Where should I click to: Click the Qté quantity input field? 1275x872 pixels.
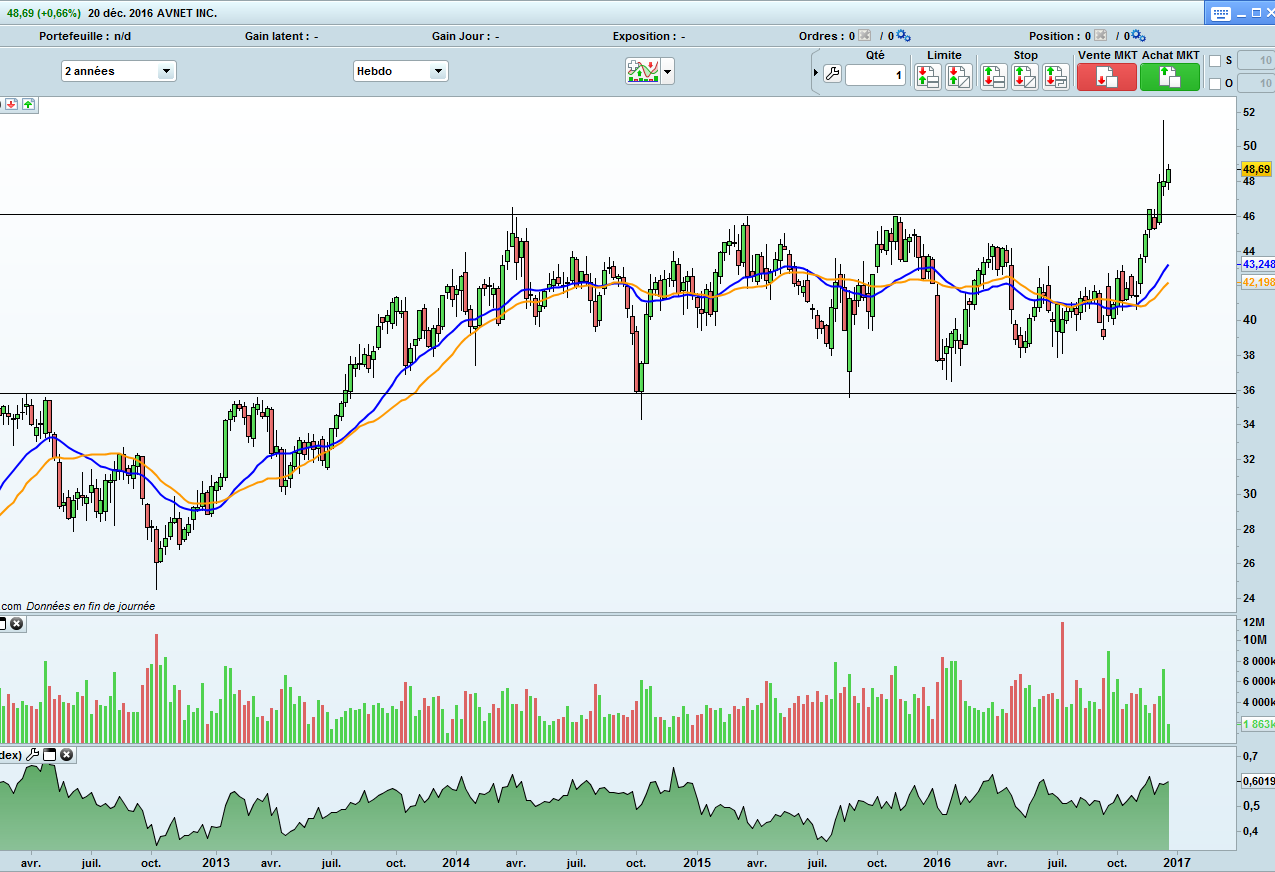point(876,75)
